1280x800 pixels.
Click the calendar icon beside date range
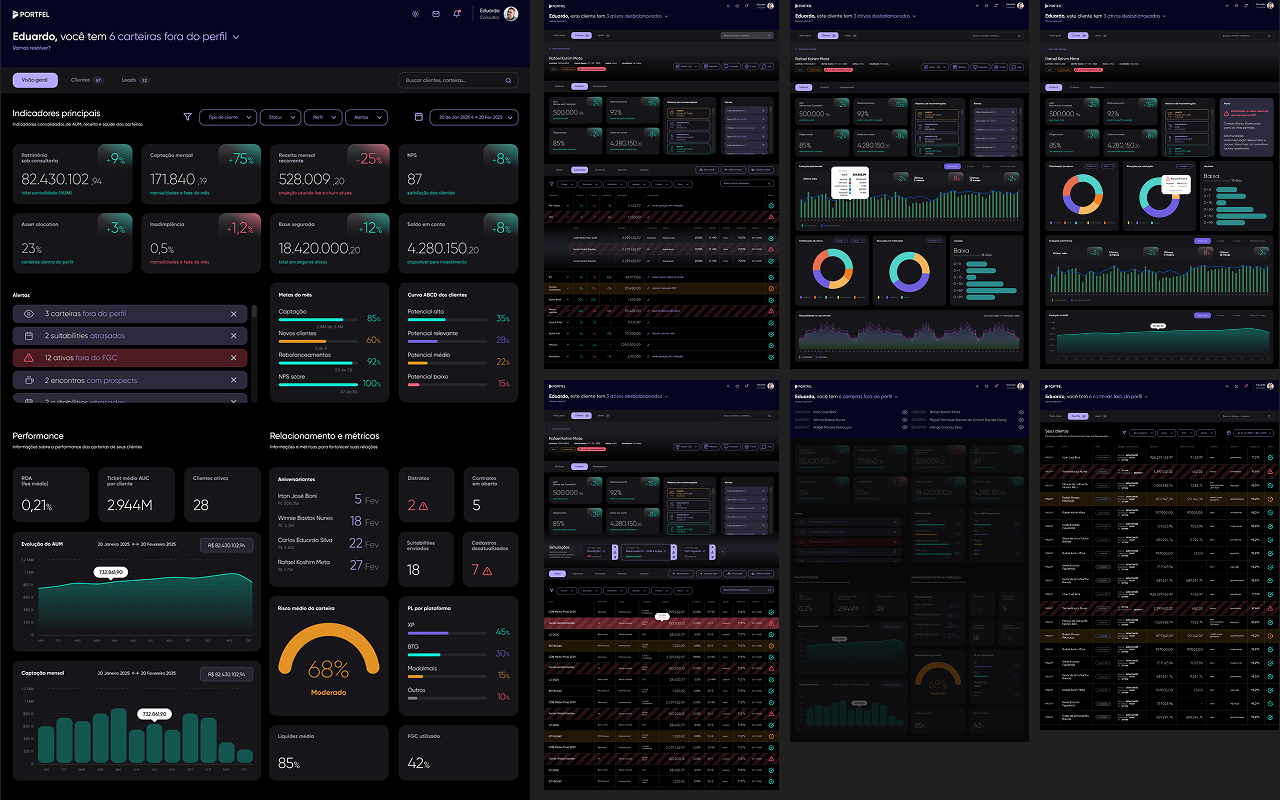(x=418, y=117)
